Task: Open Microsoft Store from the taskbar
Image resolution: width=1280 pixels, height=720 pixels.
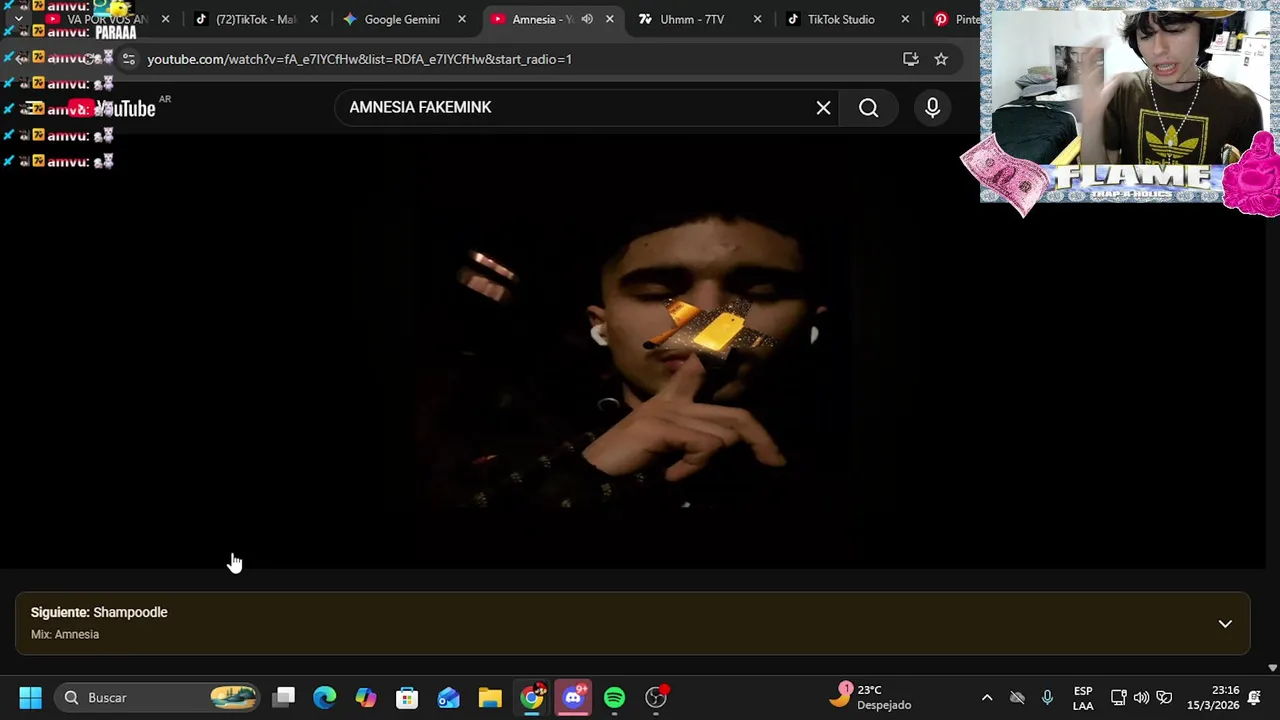Action: 407,697
